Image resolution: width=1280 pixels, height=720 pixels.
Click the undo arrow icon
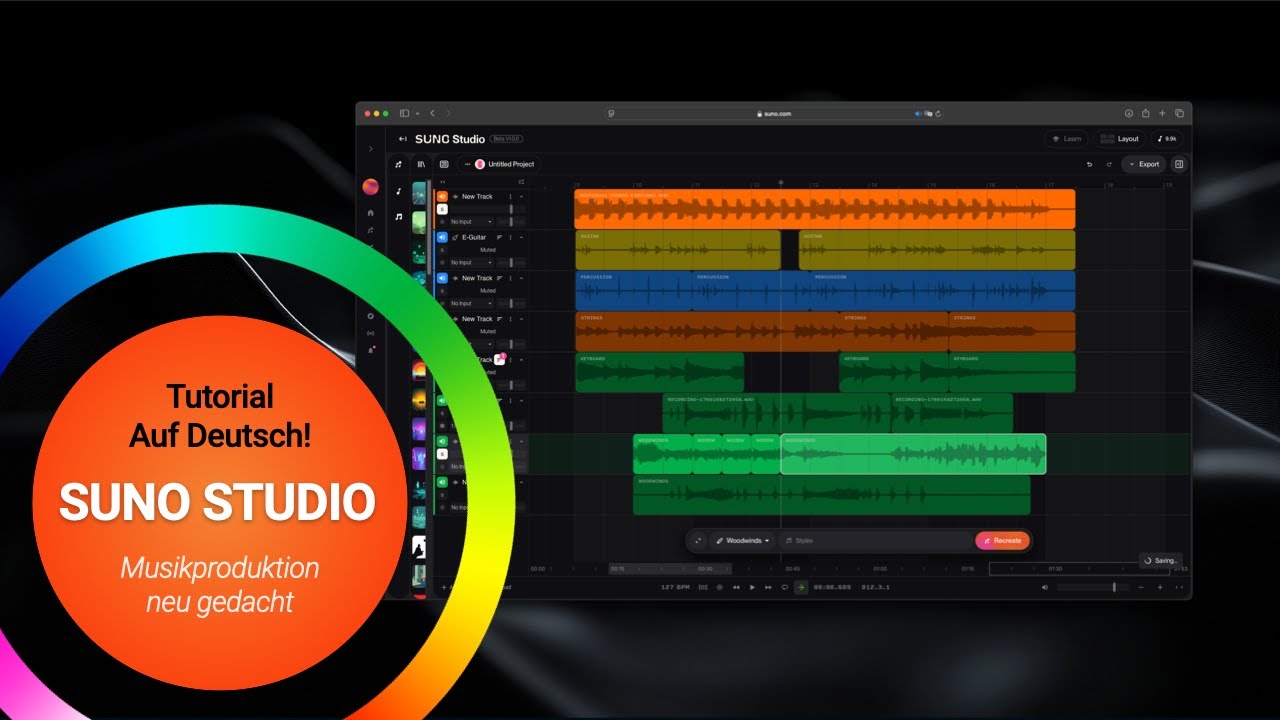(x=1090, y=164)
